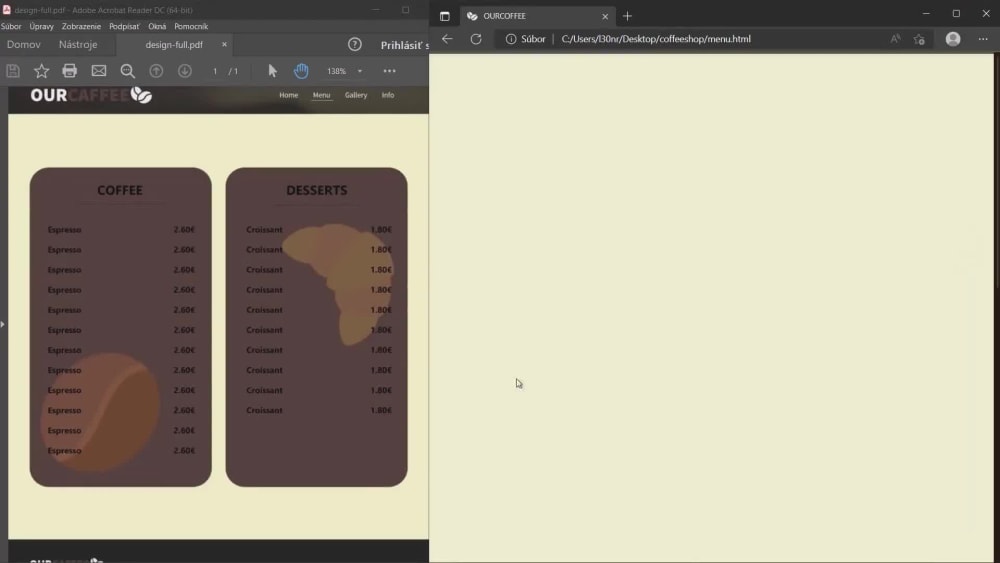Switch to the Domov tab
This screenshot has width=1000, height=563.
(x=24, y=44)
